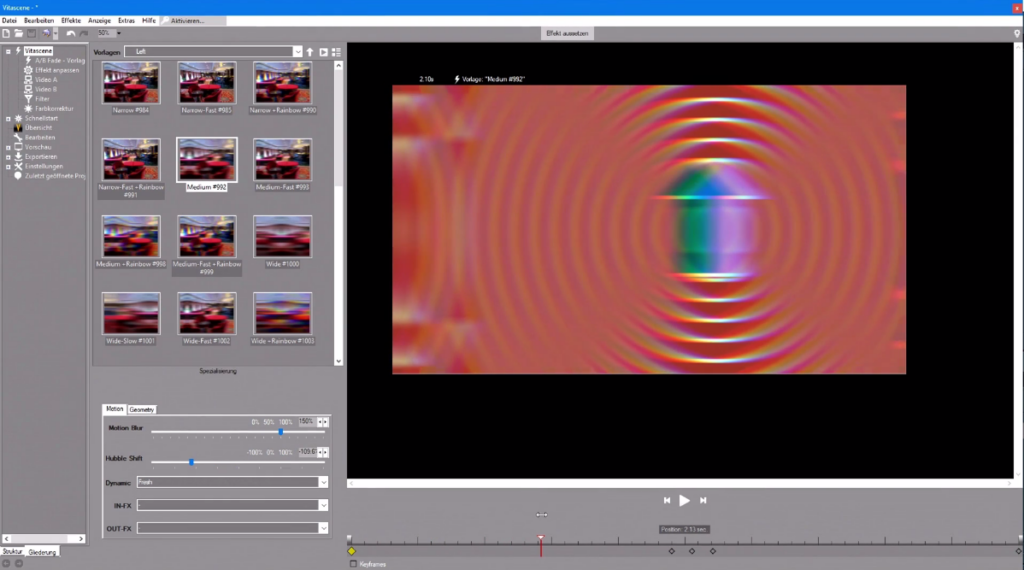The height and width of the screenshot is (570, 1024).
Task: Enable the Keyframes checkbox
Action: [x=353, y=564]
